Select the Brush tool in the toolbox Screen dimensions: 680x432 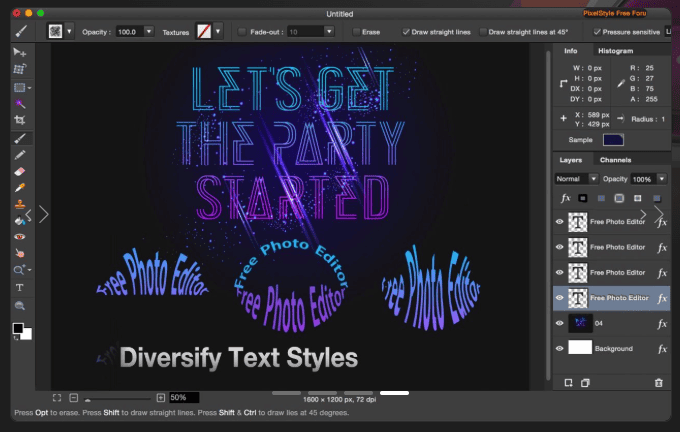[x=20, y=138]
